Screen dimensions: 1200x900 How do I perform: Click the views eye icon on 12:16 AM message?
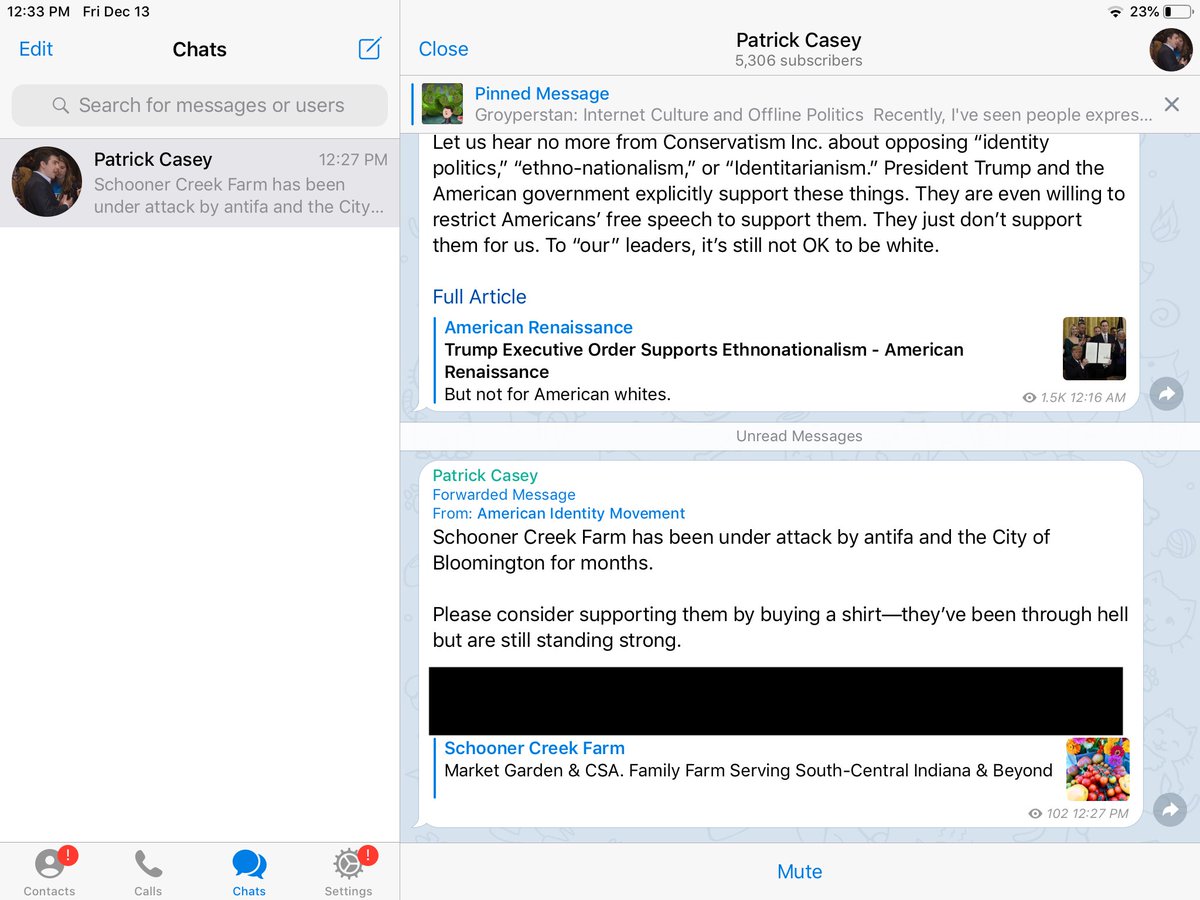point(1029,398)
